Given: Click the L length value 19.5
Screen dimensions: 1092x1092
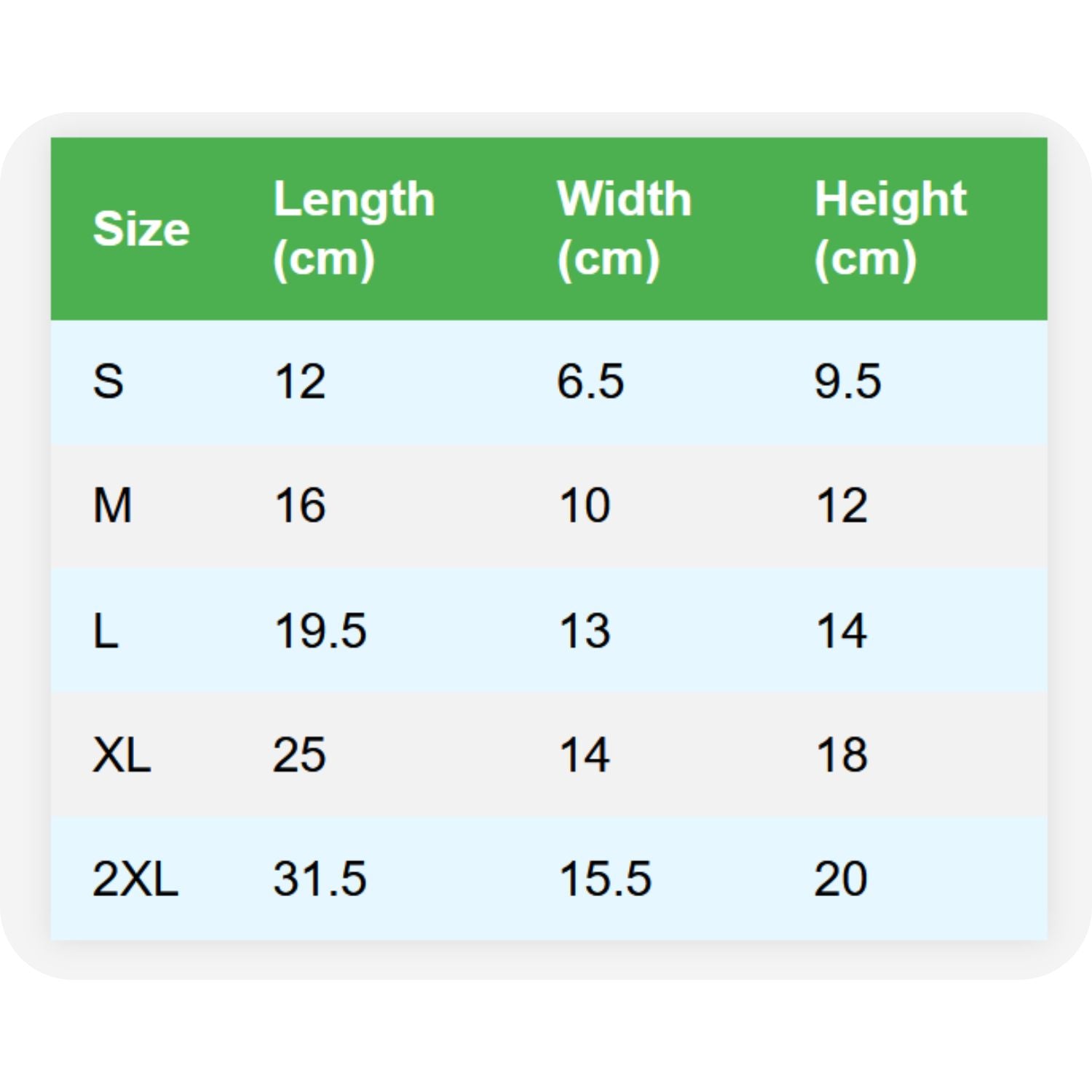Looking at the screenshot, I should coord(320,630).
